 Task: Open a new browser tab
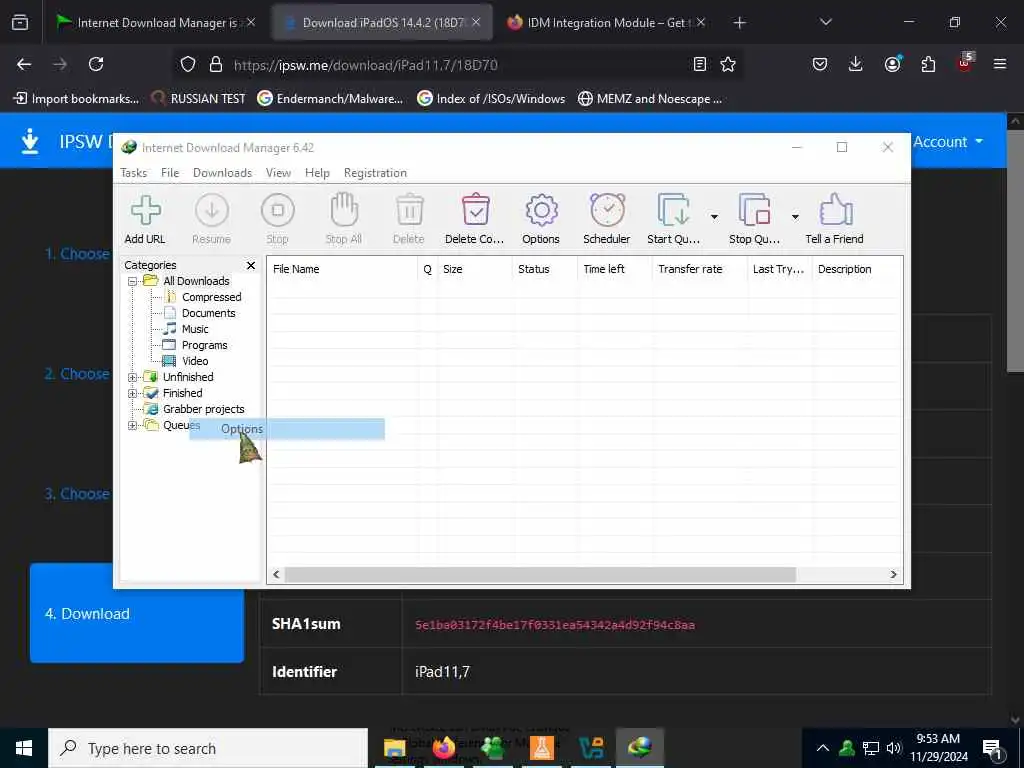pyautogui.click(x=739, y=23)
